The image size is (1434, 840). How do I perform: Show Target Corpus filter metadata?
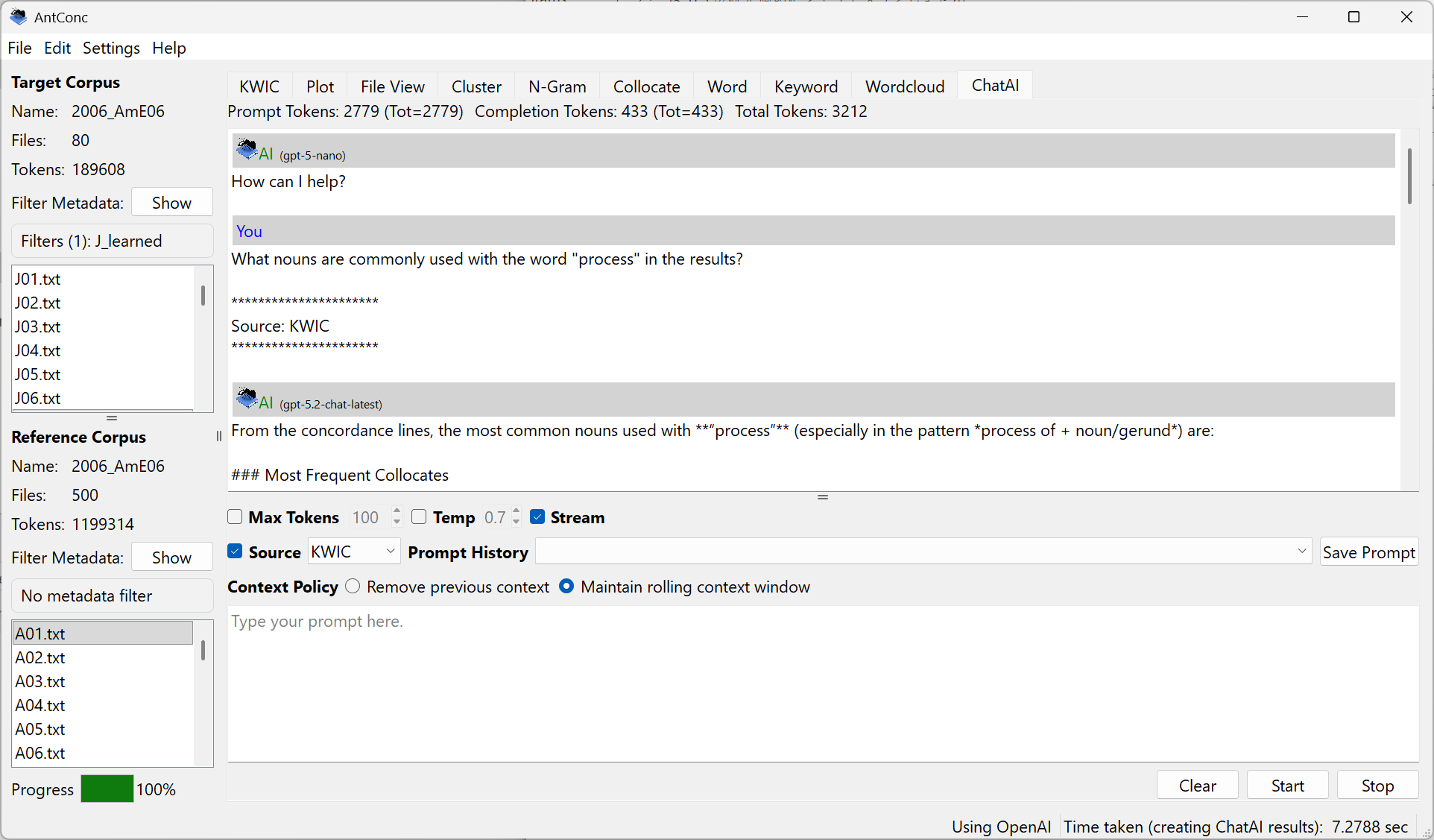pos(172,203)
